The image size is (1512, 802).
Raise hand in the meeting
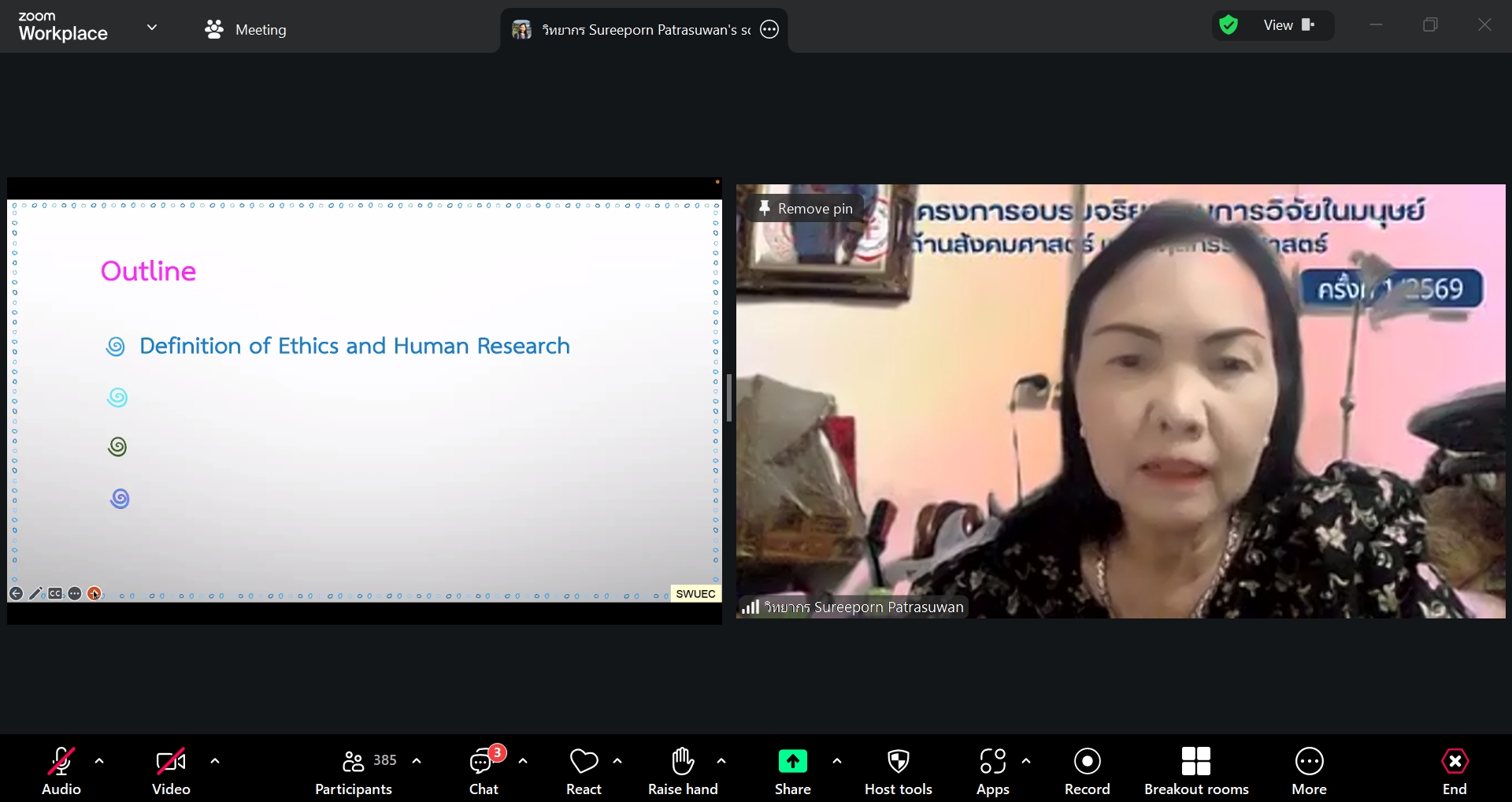(683, 771)
